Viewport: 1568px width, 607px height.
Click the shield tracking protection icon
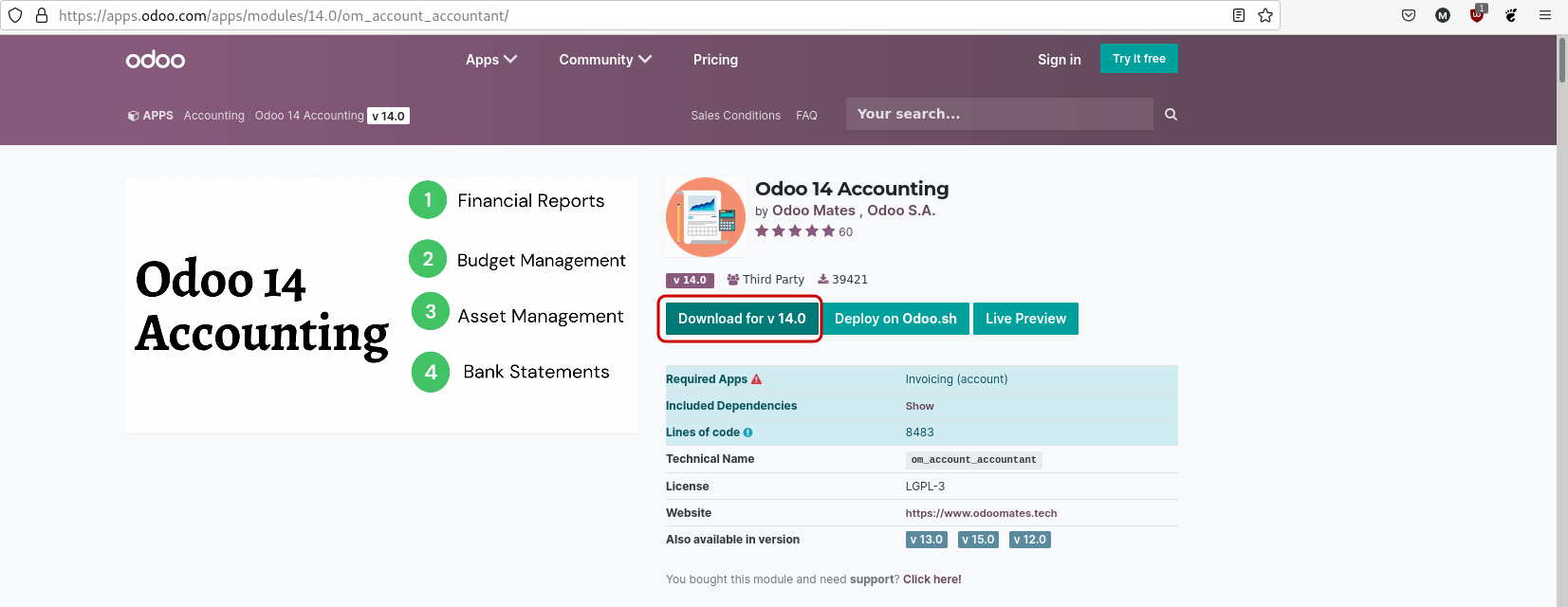pos(15,15)
